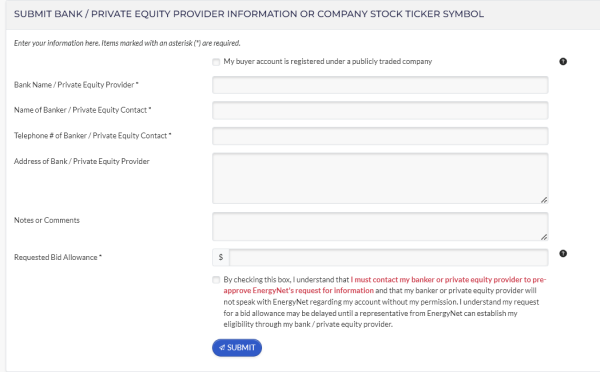The width and height of the screenshot is (600, 372).
Task: Click the Requested Bid Allowance amount field
Action: coord(388,257)
